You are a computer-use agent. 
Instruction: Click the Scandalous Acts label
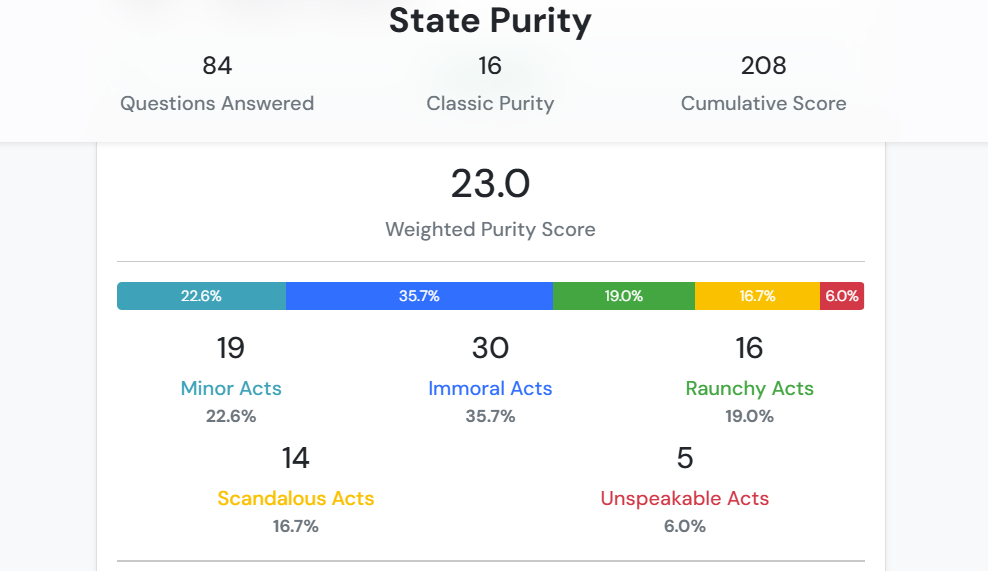[x=296, y=498]
